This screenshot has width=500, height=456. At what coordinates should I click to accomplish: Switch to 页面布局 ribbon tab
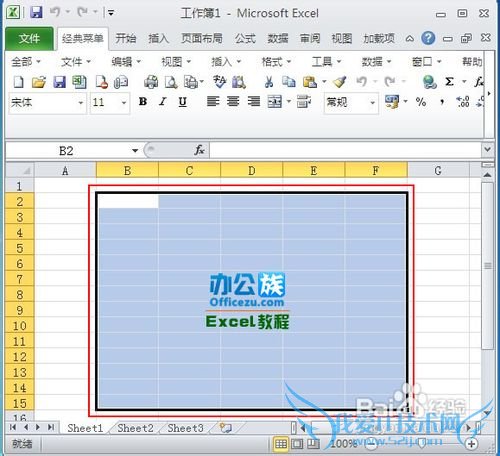tap(201, 39)
